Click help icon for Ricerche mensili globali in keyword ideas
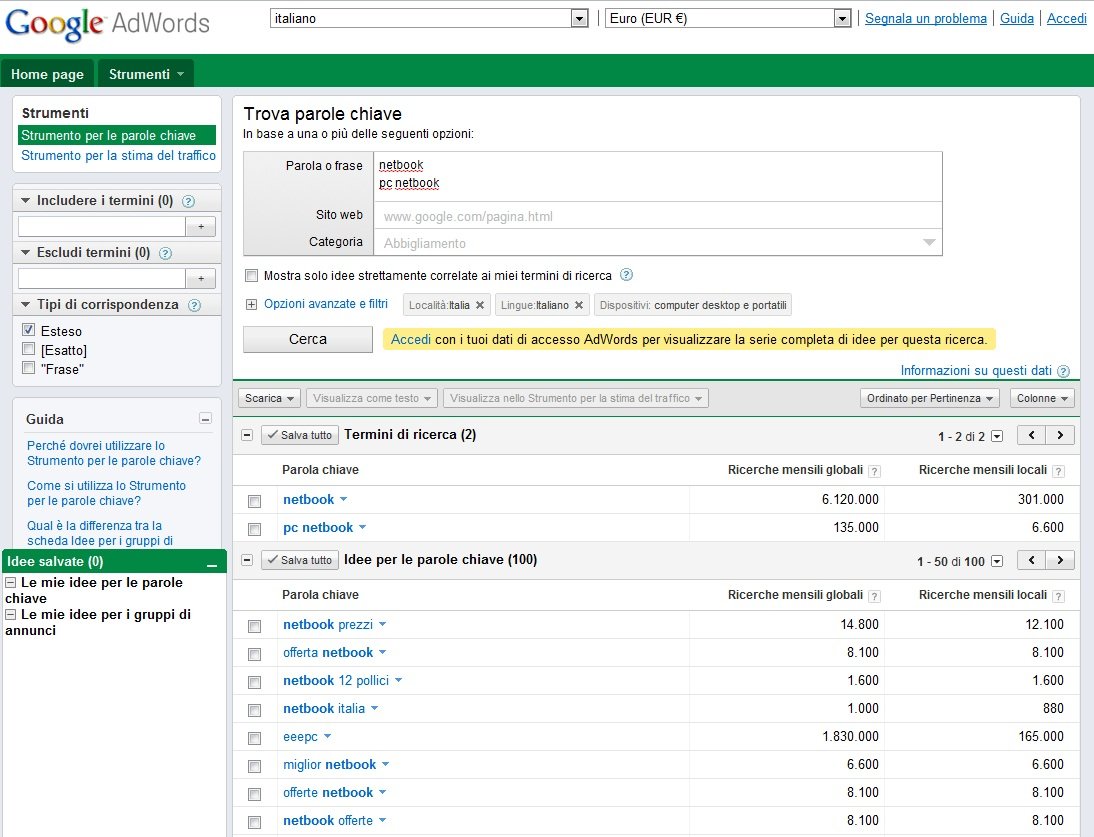The image size is (1094, 837). (x=874, y=596)
